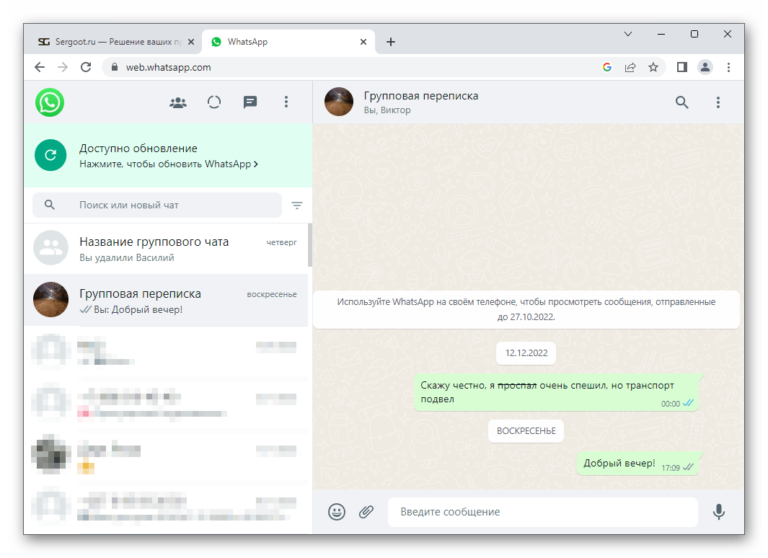Open the Communities icon in the sidebar header
This screenshot has height=558, width=768.
click(178, 102)
